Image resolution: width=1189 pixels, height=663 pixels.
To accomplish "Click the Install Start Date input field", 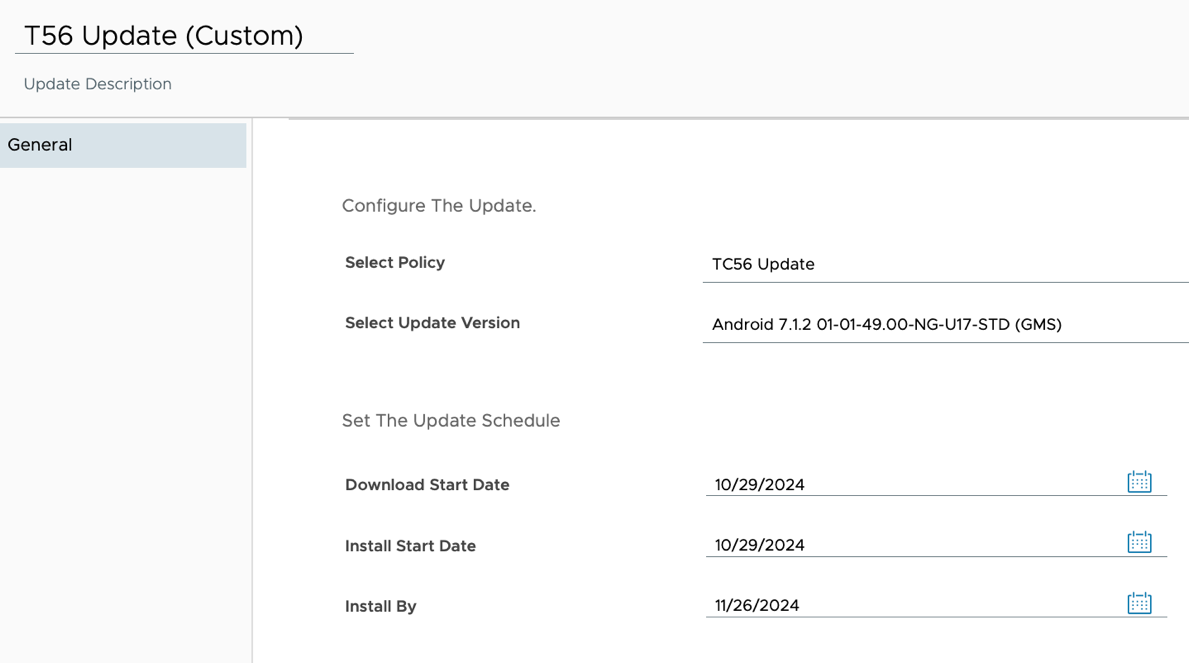I will pyautogui.click(x=910, y=545).
